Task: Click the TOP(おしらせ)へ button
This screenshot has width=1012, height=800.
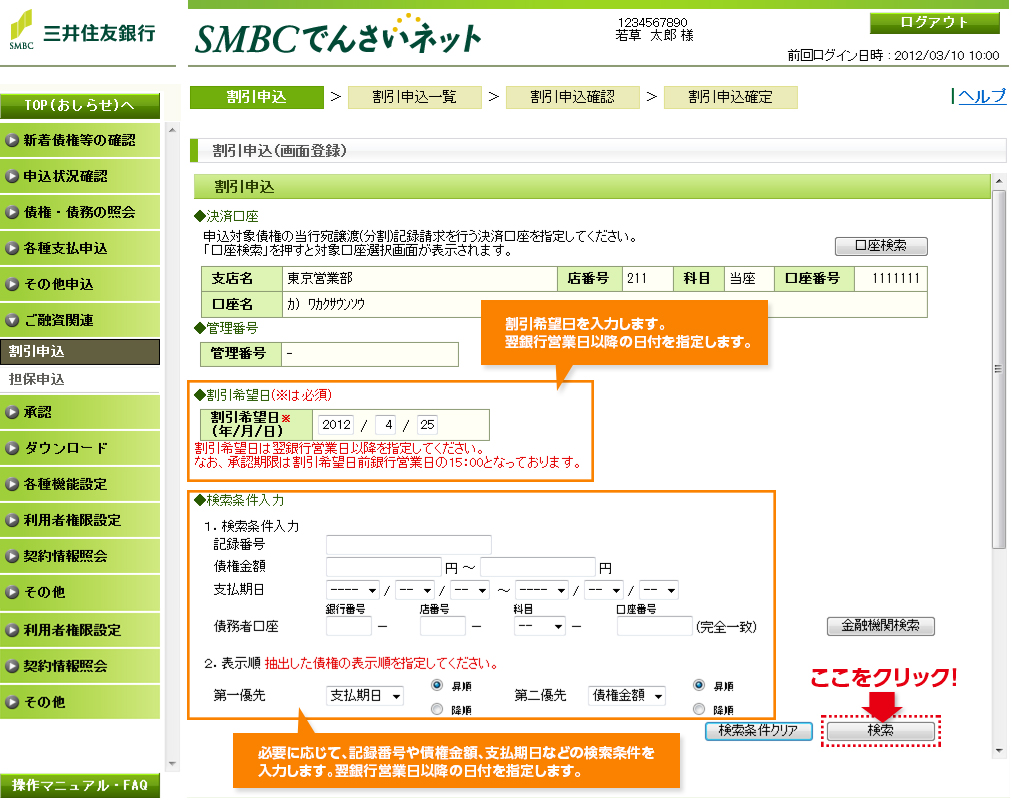Action: click(x=80, y=105)
